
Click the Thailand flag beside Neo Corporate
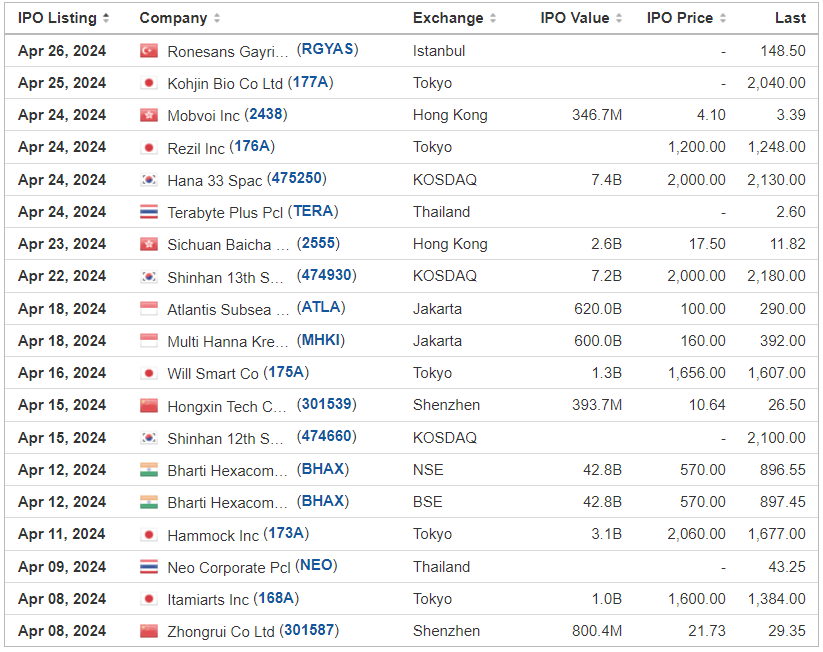point(149,566)
